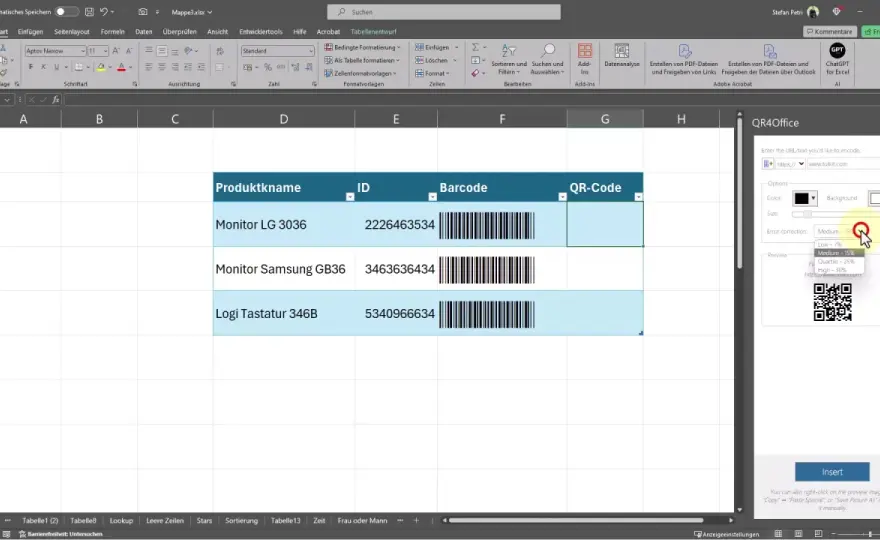This screenshot has height=540, width=880.
Task: Open filter dropdown for QR-Code column
Action: [x=638, y=196]
